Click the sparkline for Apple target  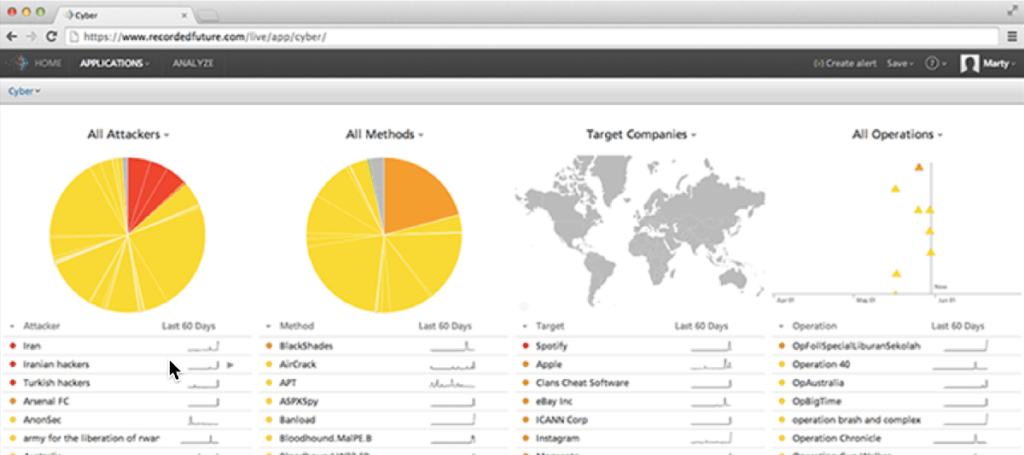tap(712, 364)
